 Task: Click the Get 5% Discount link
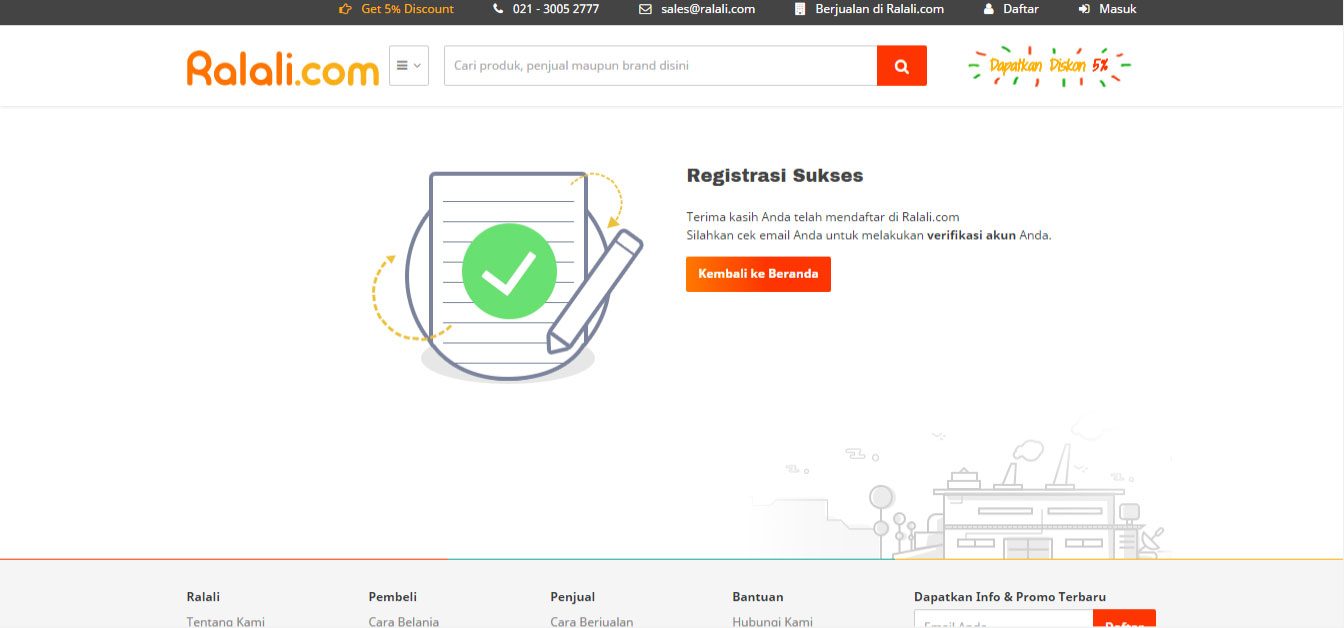coord(407,9)
